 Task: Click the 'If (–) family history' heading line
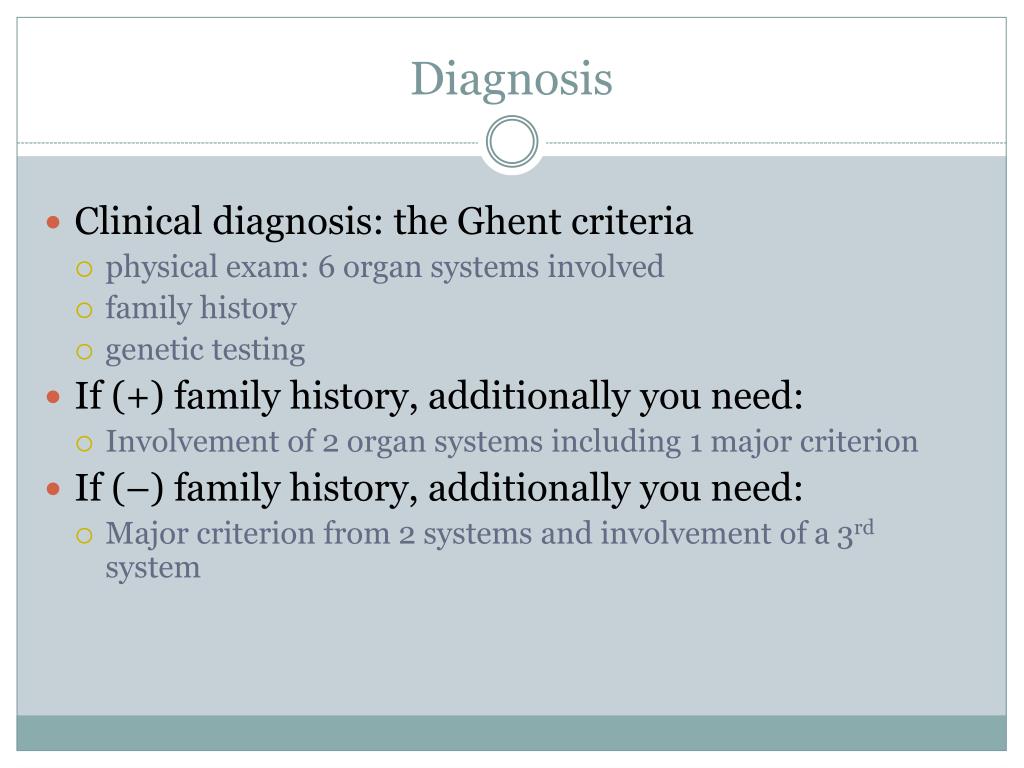point(439,488)
